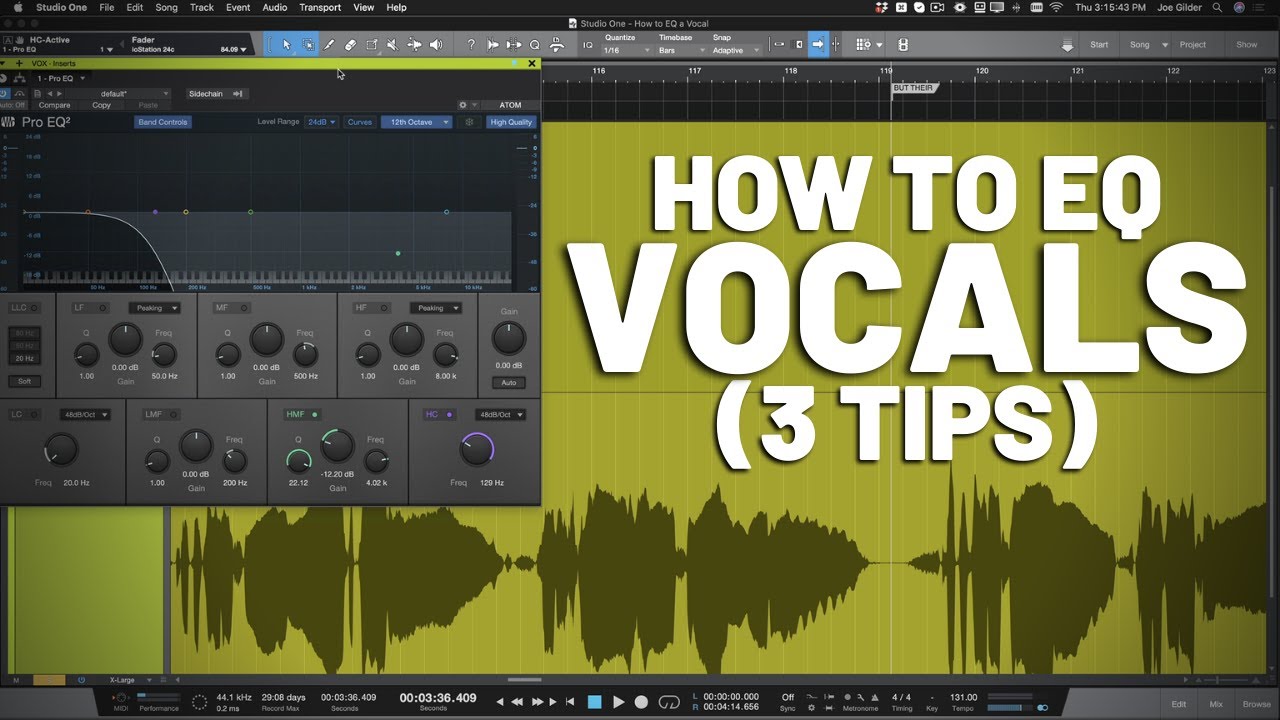Image resolution: width=1280 pixels, height=720 pixels.
Task: Open the 1 - Pro EQ insert dropdown
Action: pos(61,78)
